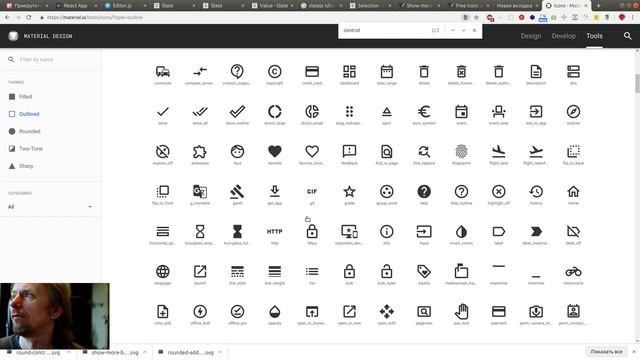The height and width of the screenshot is (360, 640).
Task: Click the important_devices icon
Action: pyautogui.click(x=349, y=231)
